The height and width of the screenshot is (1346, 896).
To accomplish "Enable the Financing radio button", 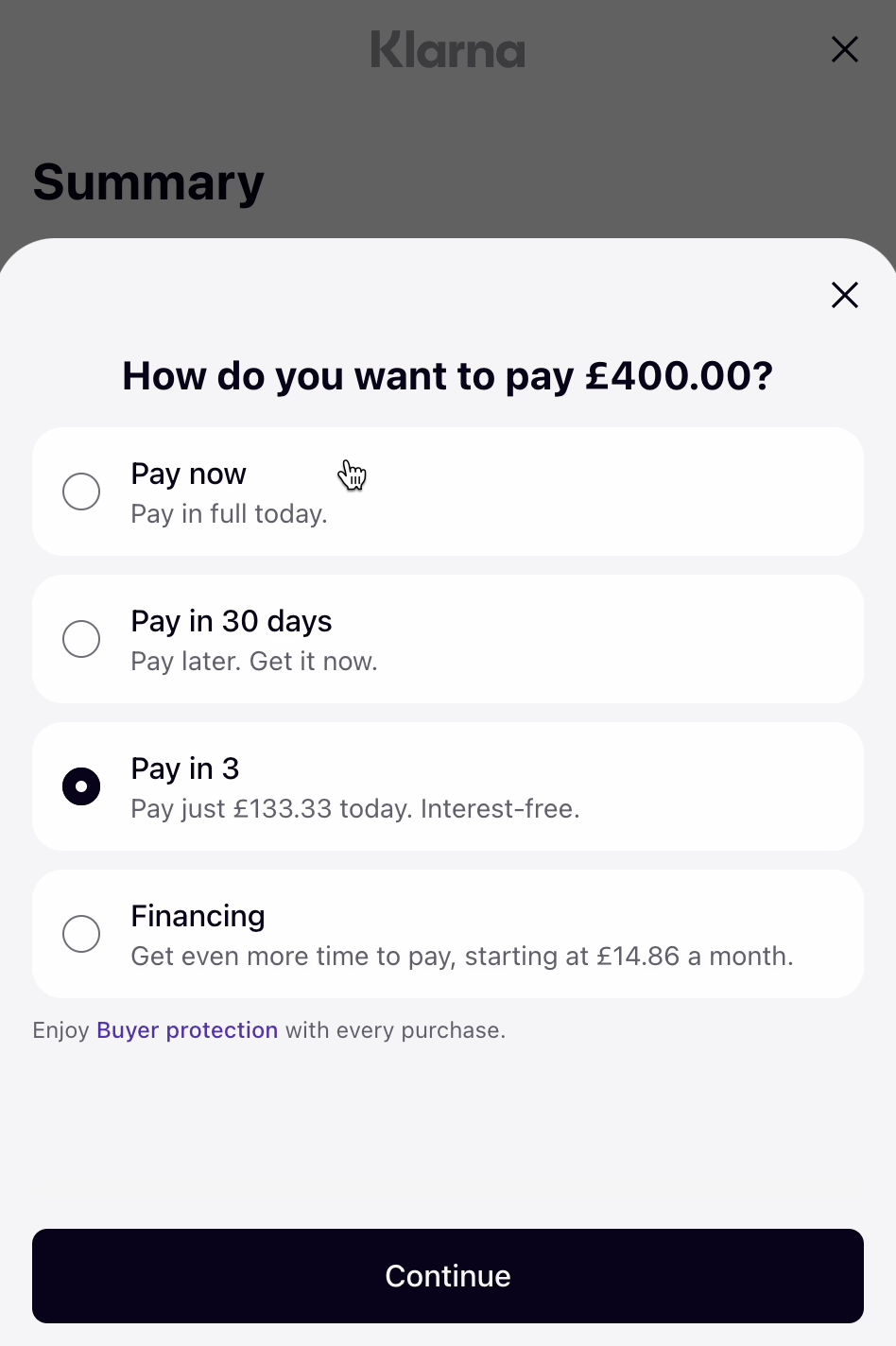I will (81, 934).
